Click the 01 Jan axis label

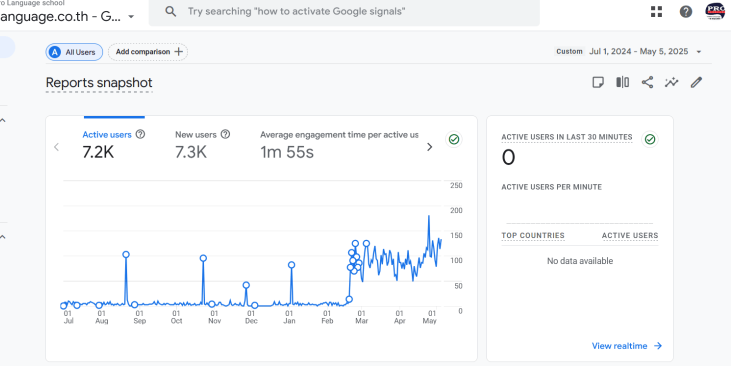point(289,317)
